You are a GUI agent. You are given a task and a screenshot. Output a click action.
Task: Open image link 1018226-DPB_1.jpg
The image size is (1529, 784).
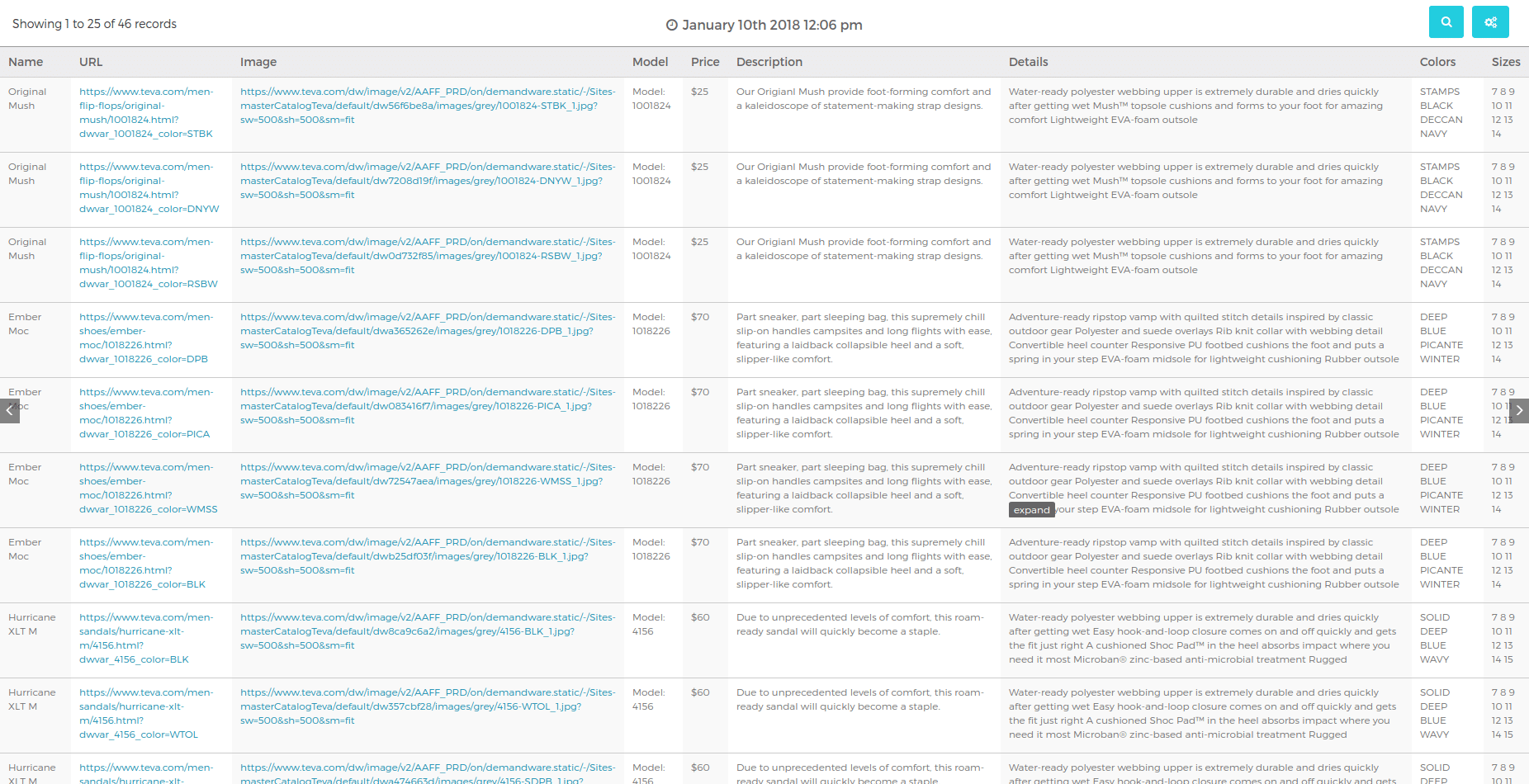pos(428,331)
